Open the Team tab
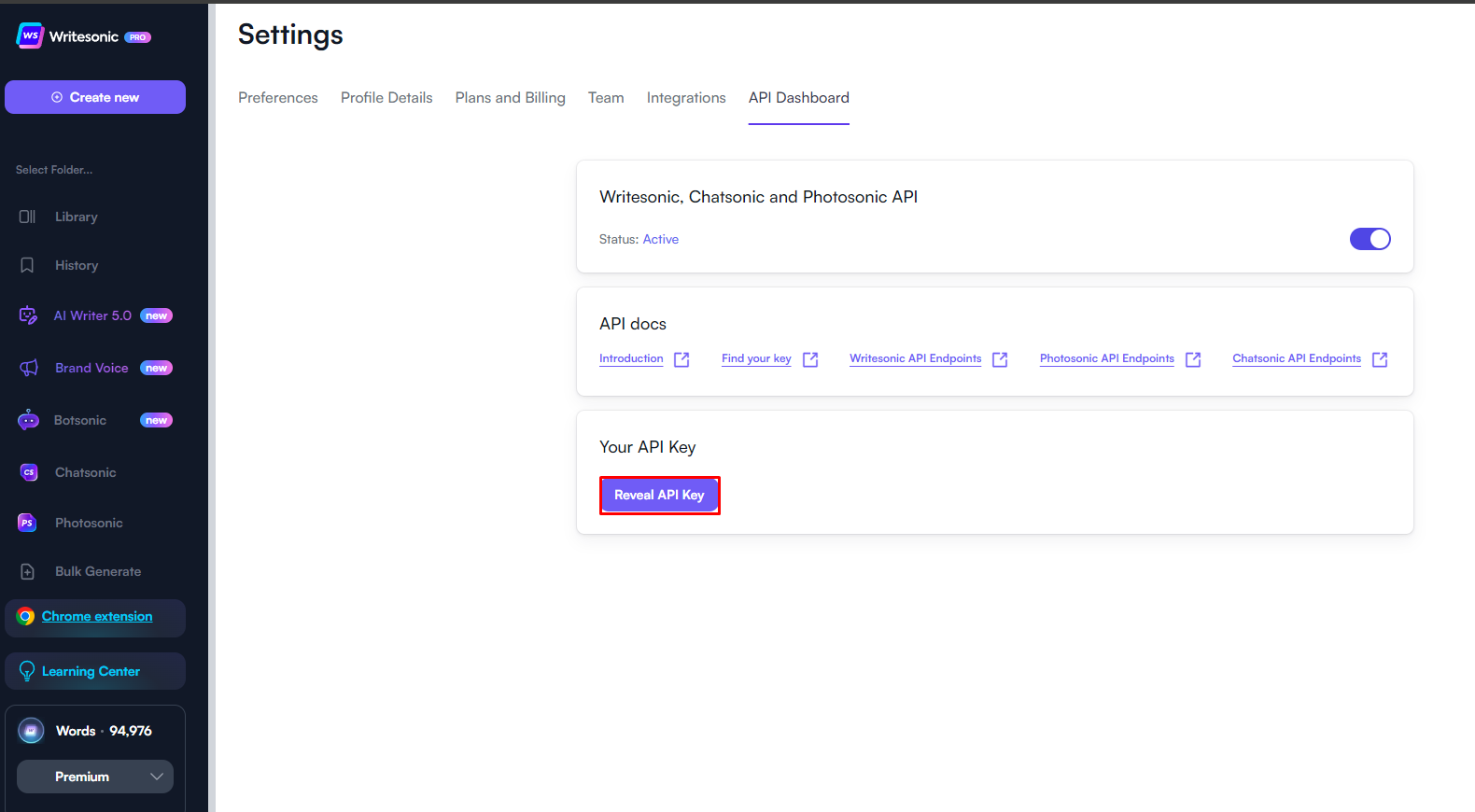This screenshot has width=1475, height=812. tap(606, 98)
